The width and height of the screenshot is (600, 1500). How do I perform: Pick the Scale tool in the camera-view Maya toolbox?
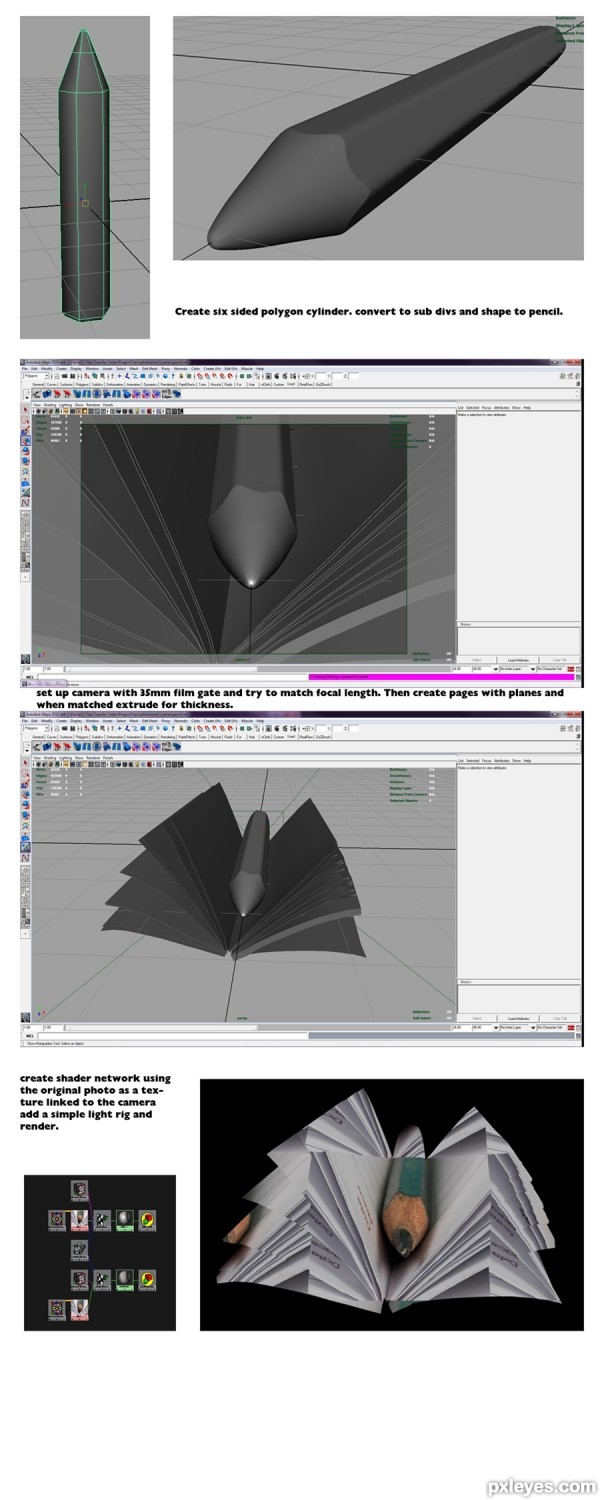(x=25, y=461)
